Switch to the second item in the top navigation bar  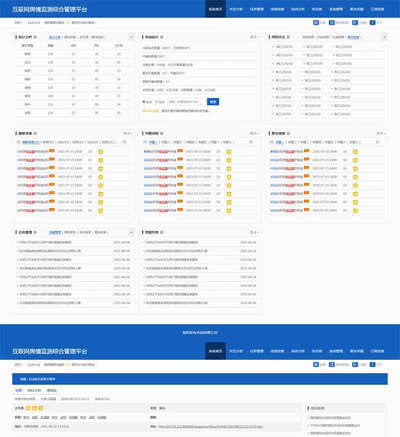tap(236, 9)
